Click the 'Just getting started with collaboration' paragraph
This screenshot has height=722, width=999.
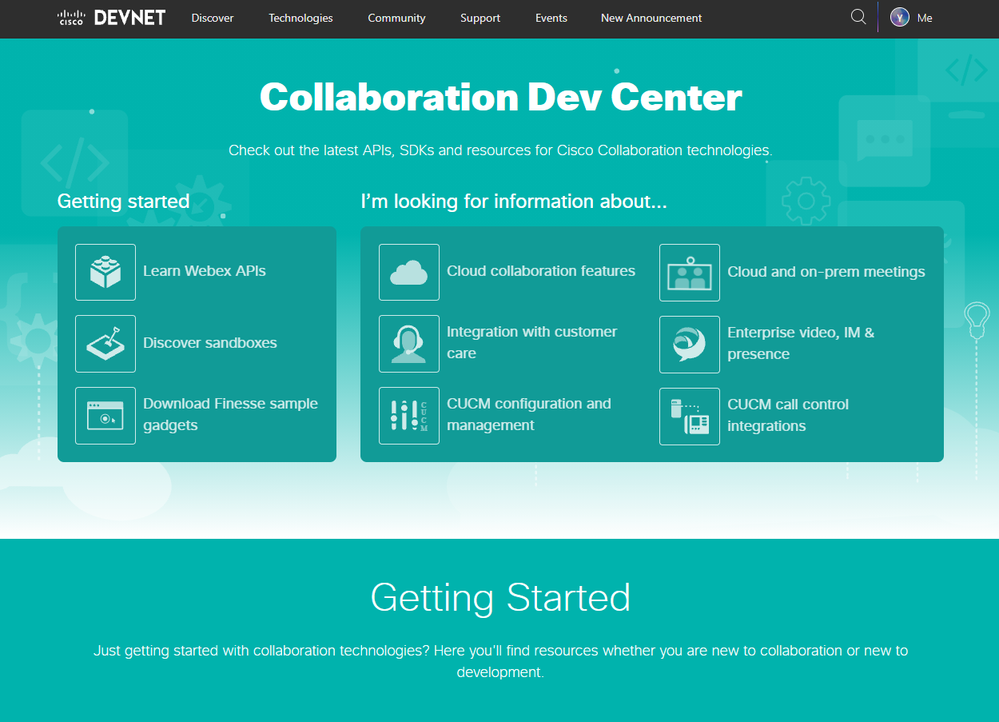pyautogui.click(x=501, y=661)
